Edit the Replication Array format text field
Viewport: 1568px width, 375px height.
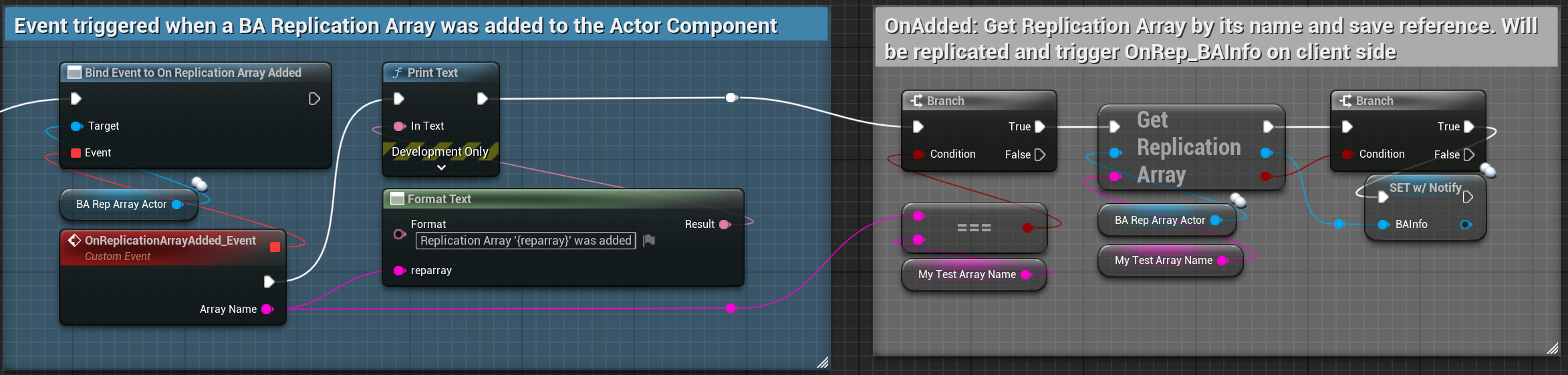tap(526, 241)
